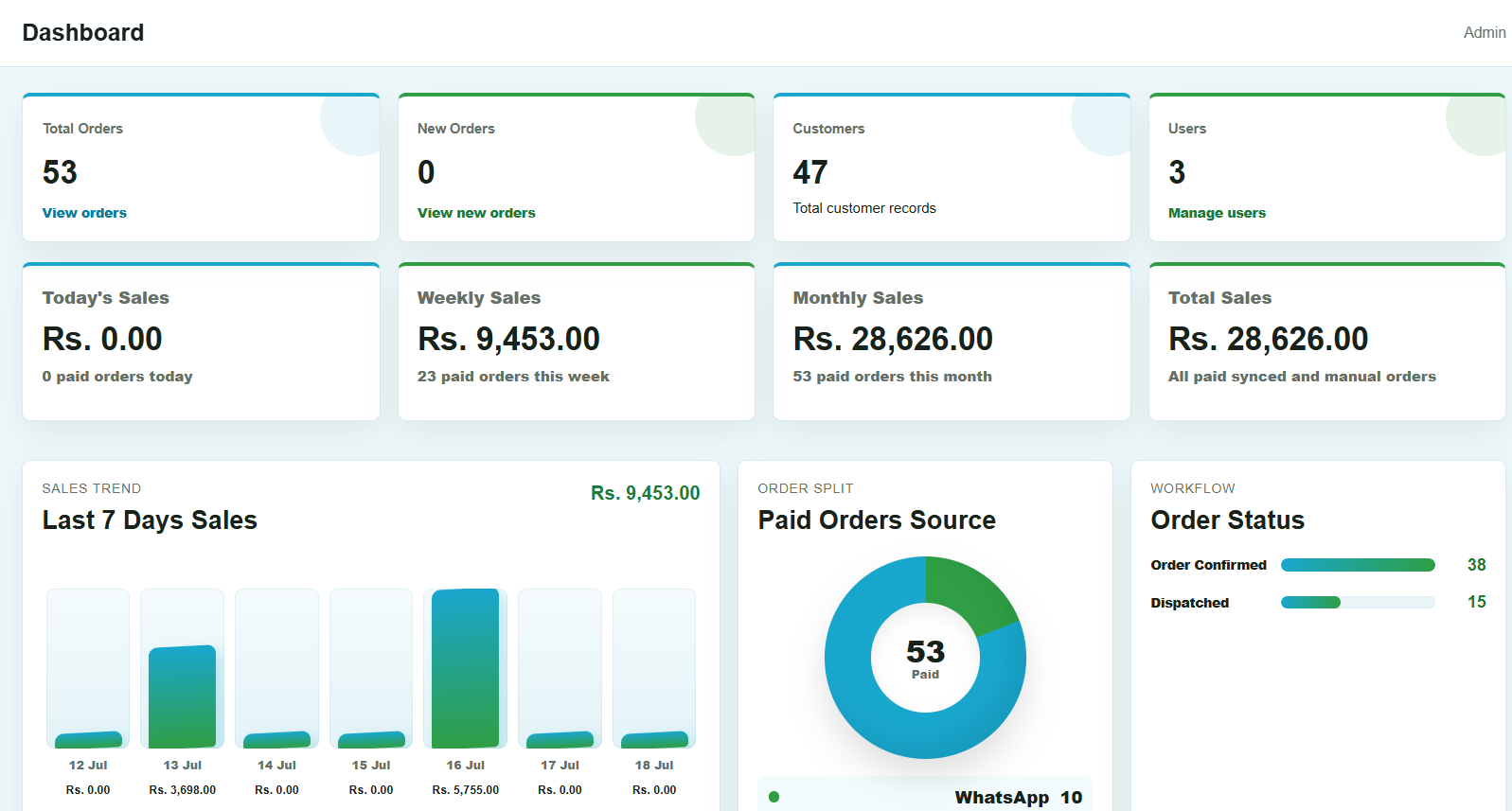Screen dimensions: 1512x811
Task: Open the View orders link
Action: [84, 213]
